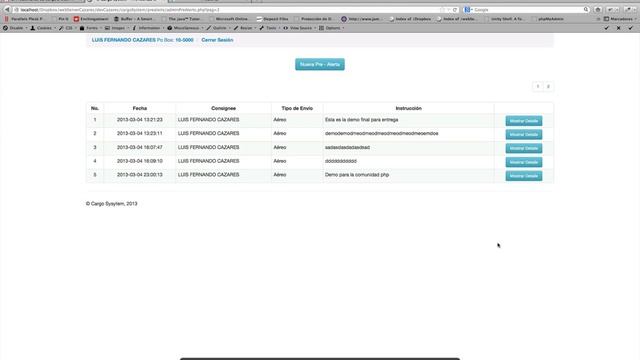Click the 10-5000 Po Box link
This screenshot has height=360, width=640.
pos(184,40)
